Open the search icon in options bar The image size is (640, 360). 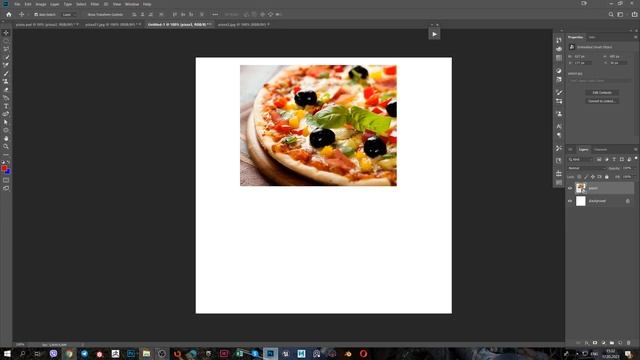[611, 14]
